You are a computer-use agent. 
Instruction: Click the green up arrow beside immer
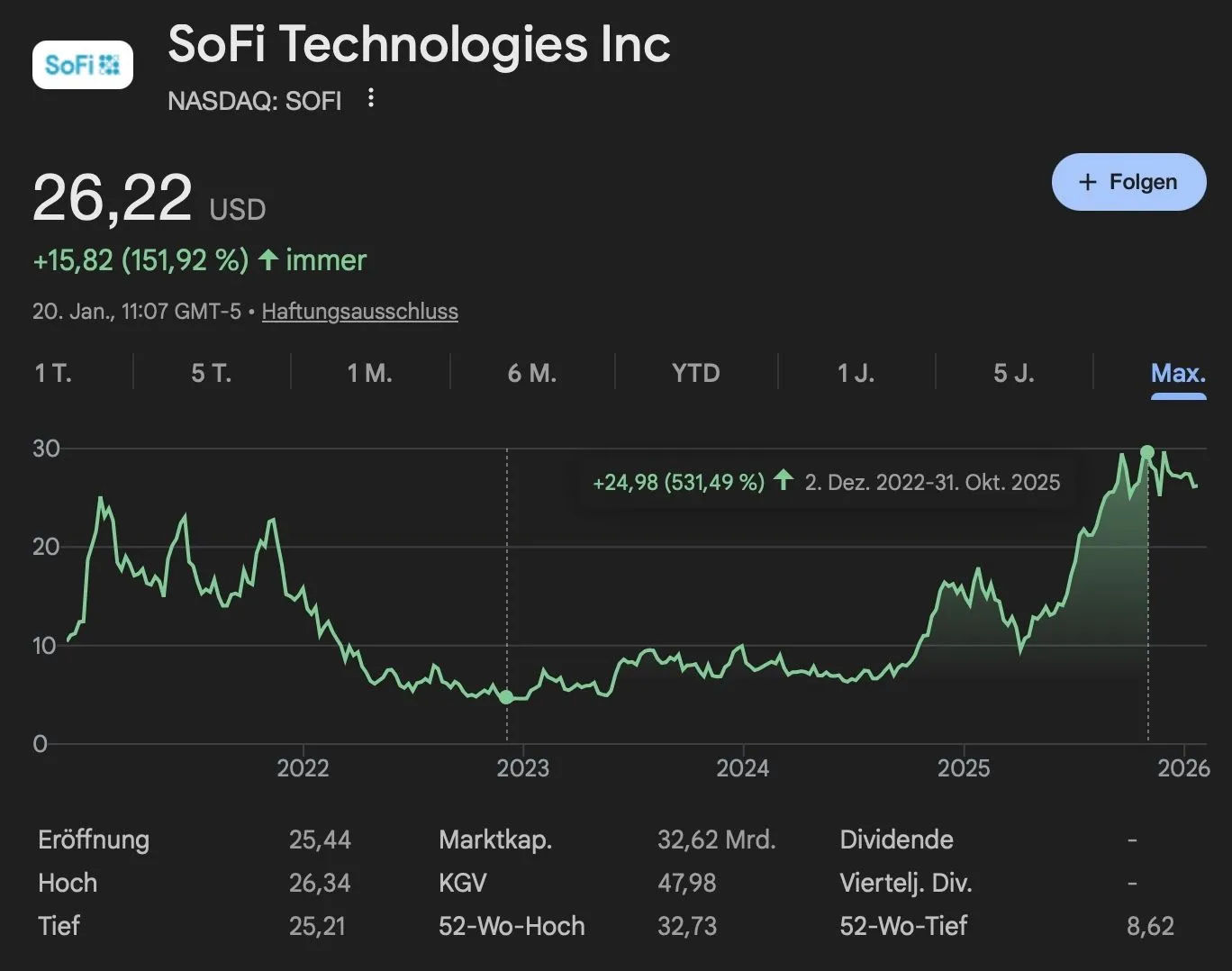click(x=267, y=260)
